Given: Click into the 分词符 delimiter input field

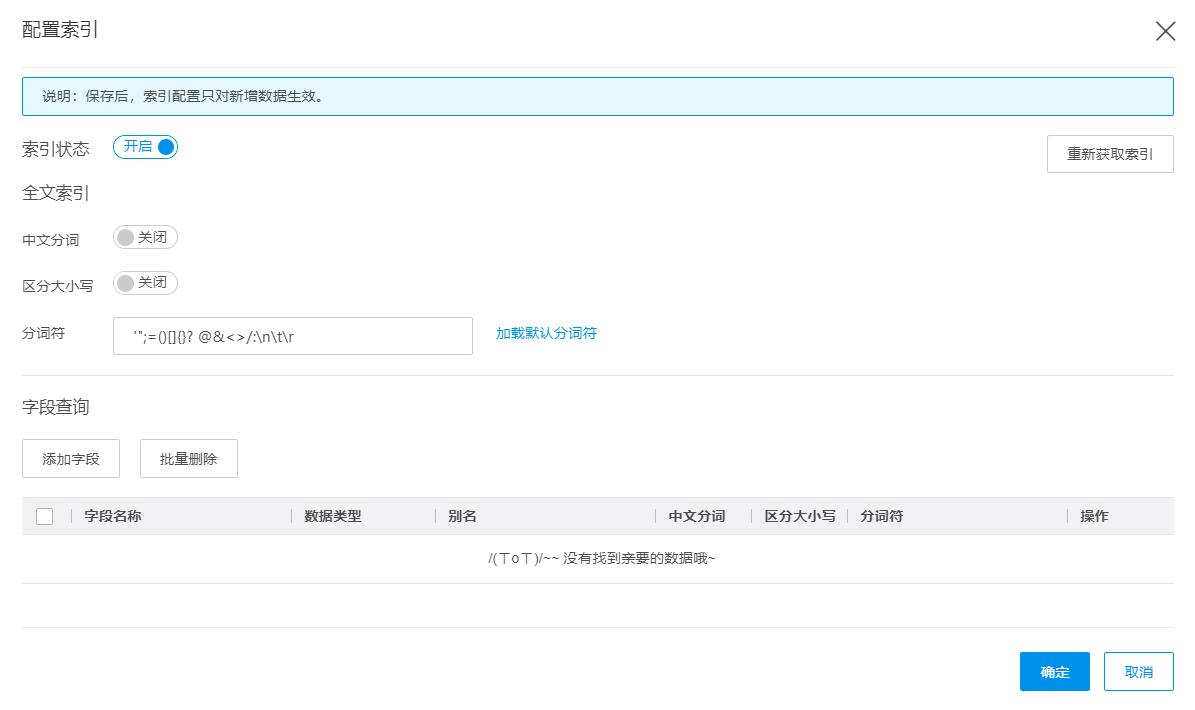Looking at the screenshot, I should click(292, 336).
